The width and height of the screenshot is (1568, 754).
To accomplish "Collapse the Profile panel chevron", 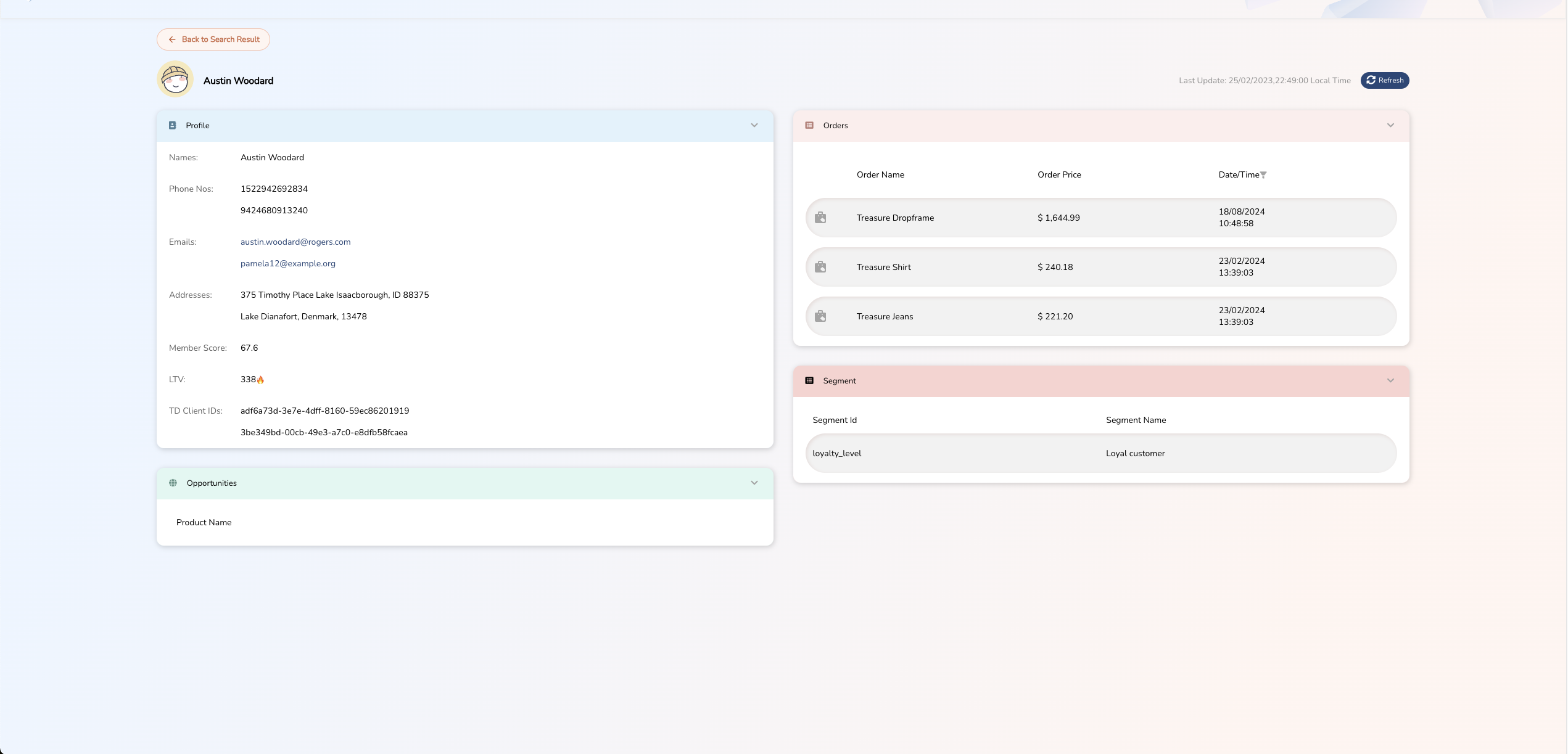I will [754, 125].
